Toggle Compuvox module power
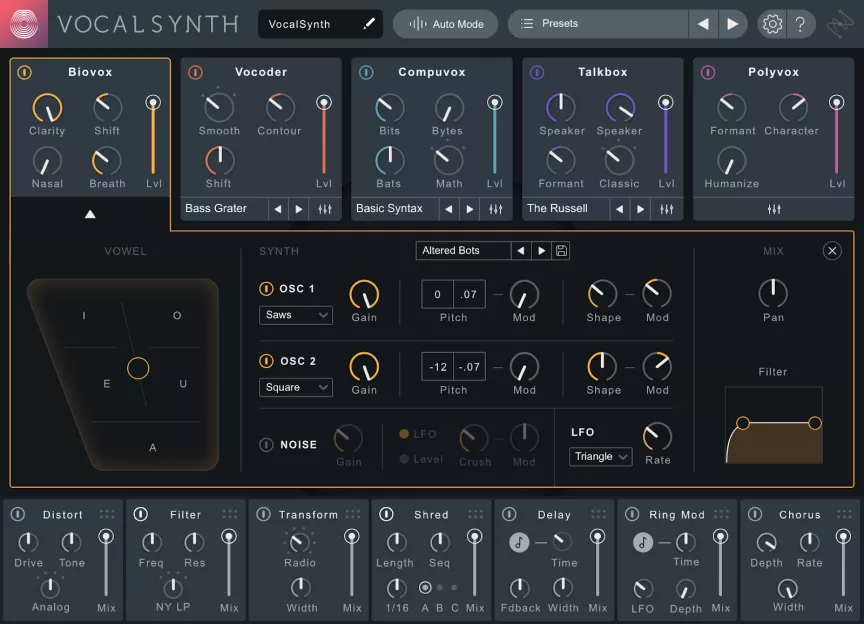 [x=366, y=72]
